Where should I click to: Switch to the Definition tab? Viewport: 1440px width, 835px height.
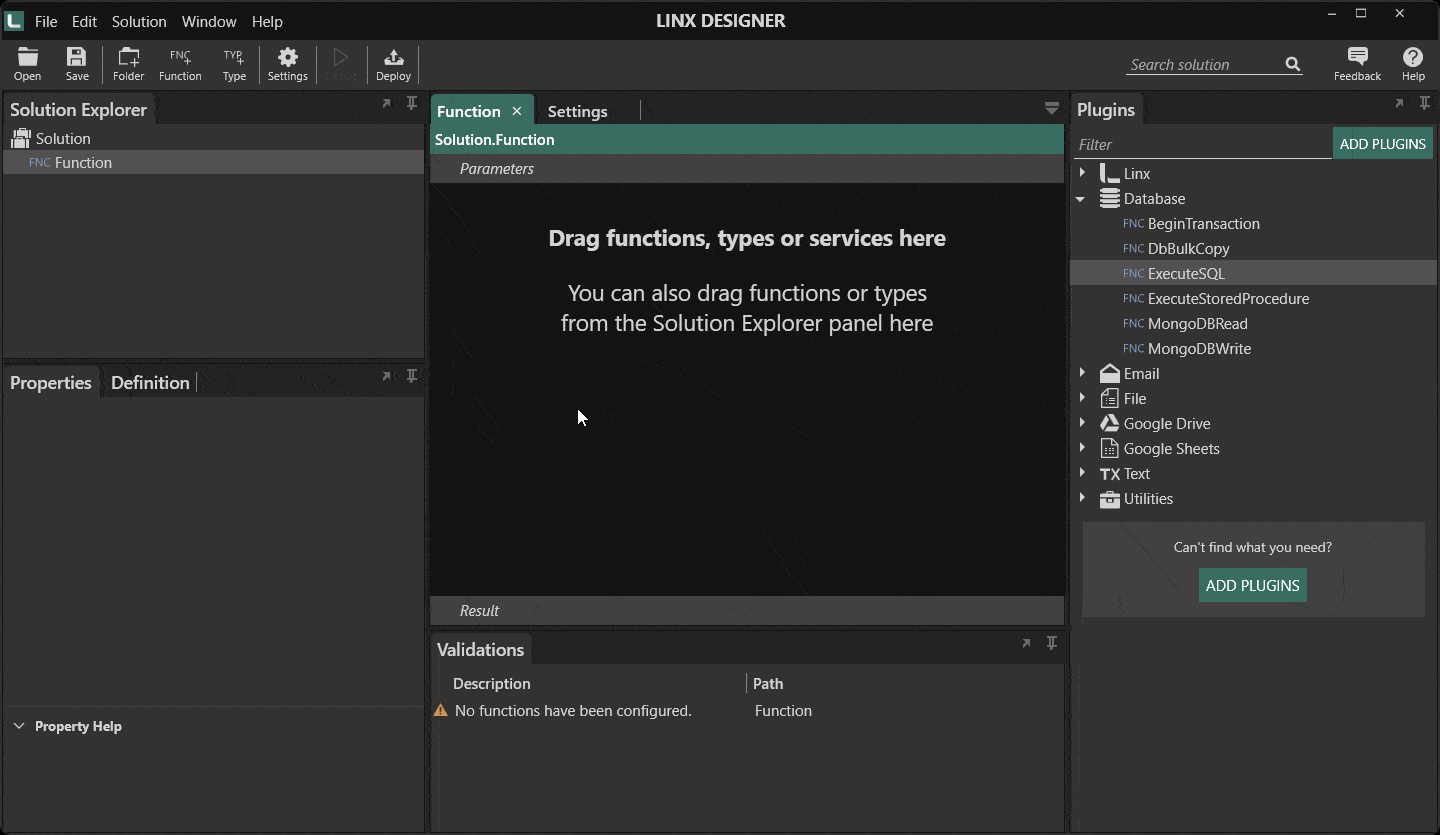click(150, 383)
